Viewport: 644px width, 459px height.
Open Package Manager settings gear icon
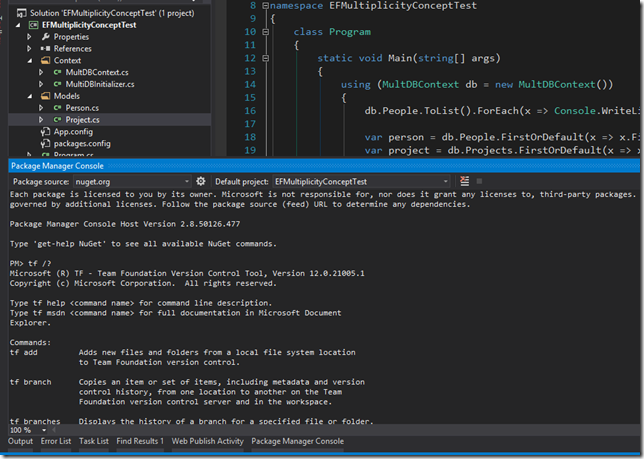pos(201,182)
